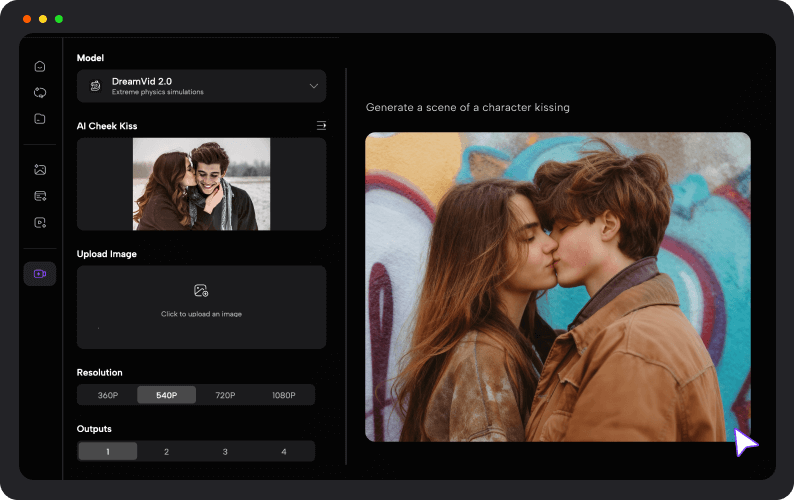Viewport: 794px width, 500px height.
Task: Click the list icon beside AI Cheek Kiss
Action: 321,126
